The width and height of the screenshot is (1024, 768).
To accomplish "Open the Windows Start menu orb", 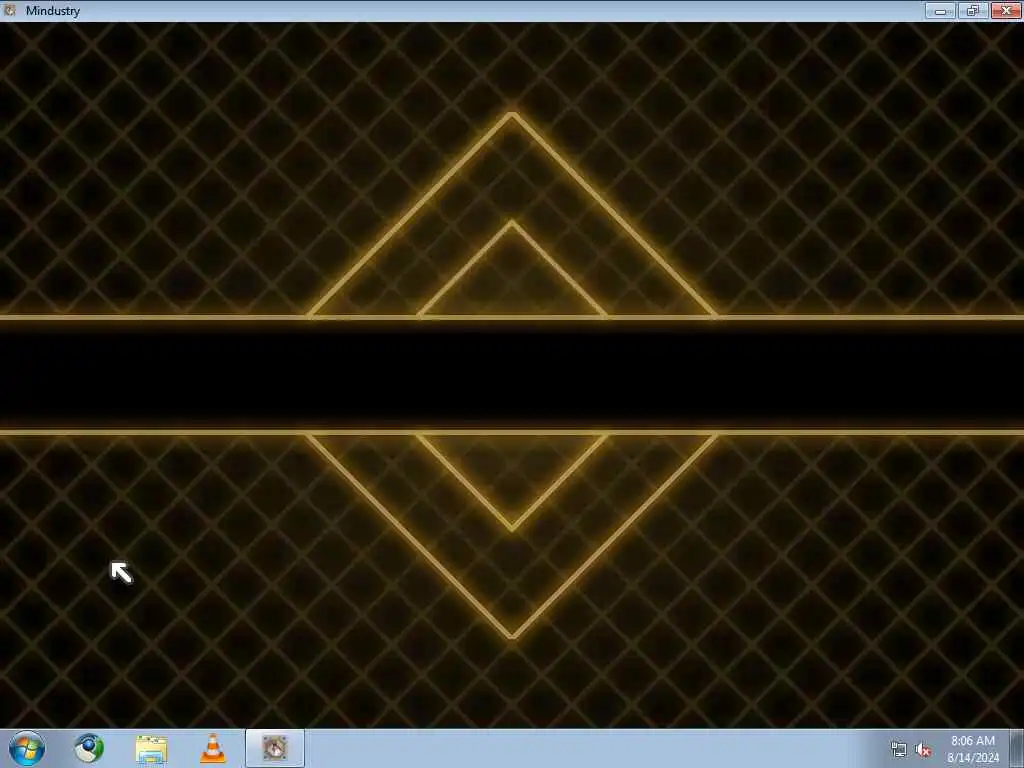I will click(27, 748).
